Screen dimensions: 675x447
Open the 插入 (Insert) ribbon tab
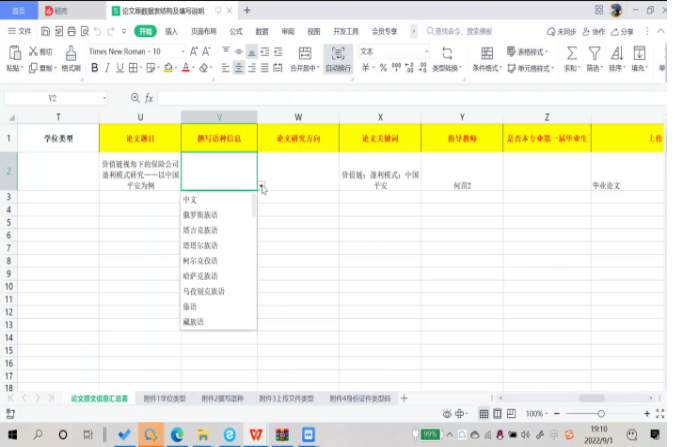tap(173, 31)
